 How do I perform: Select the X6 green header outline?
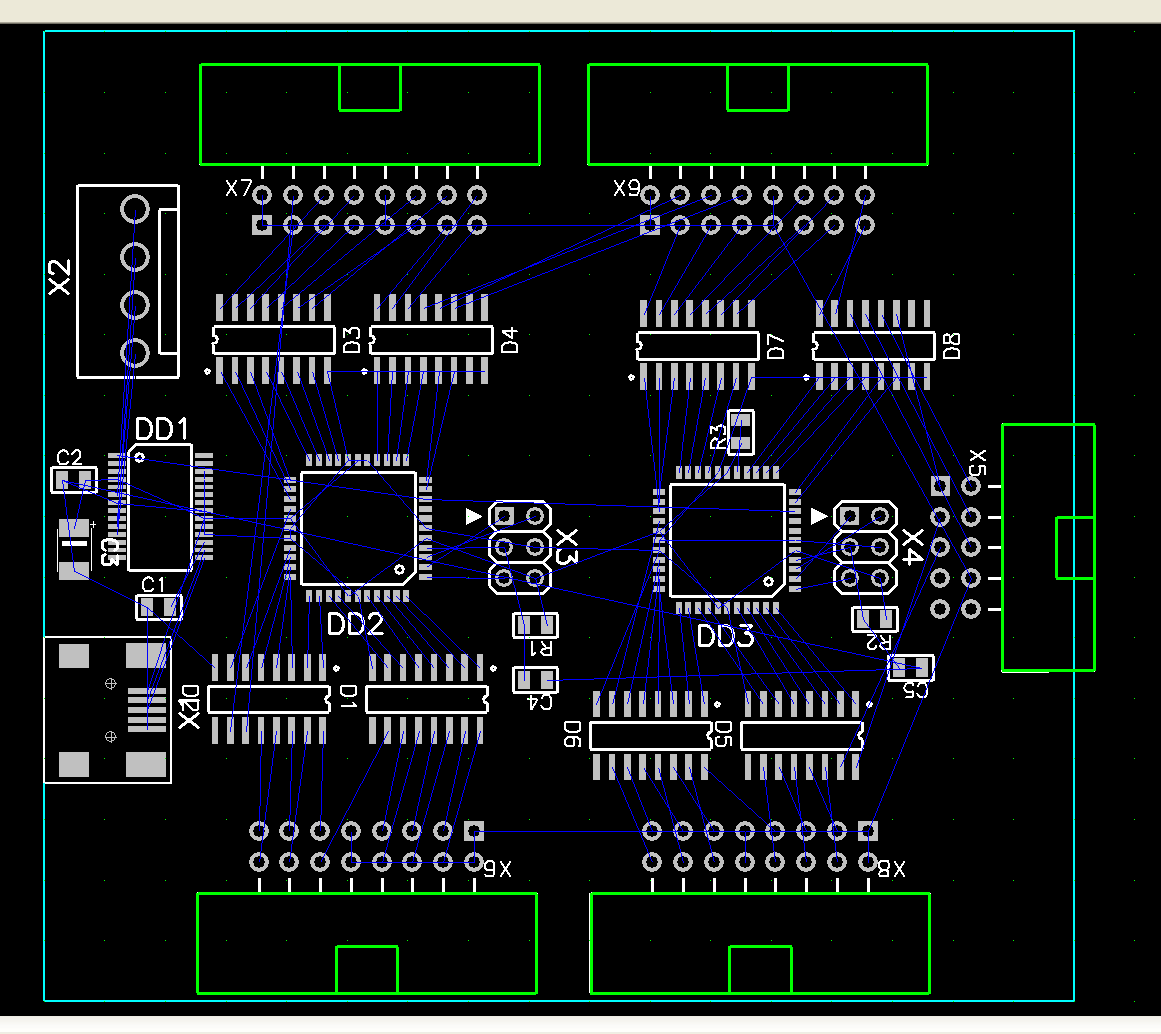point(367,943)
